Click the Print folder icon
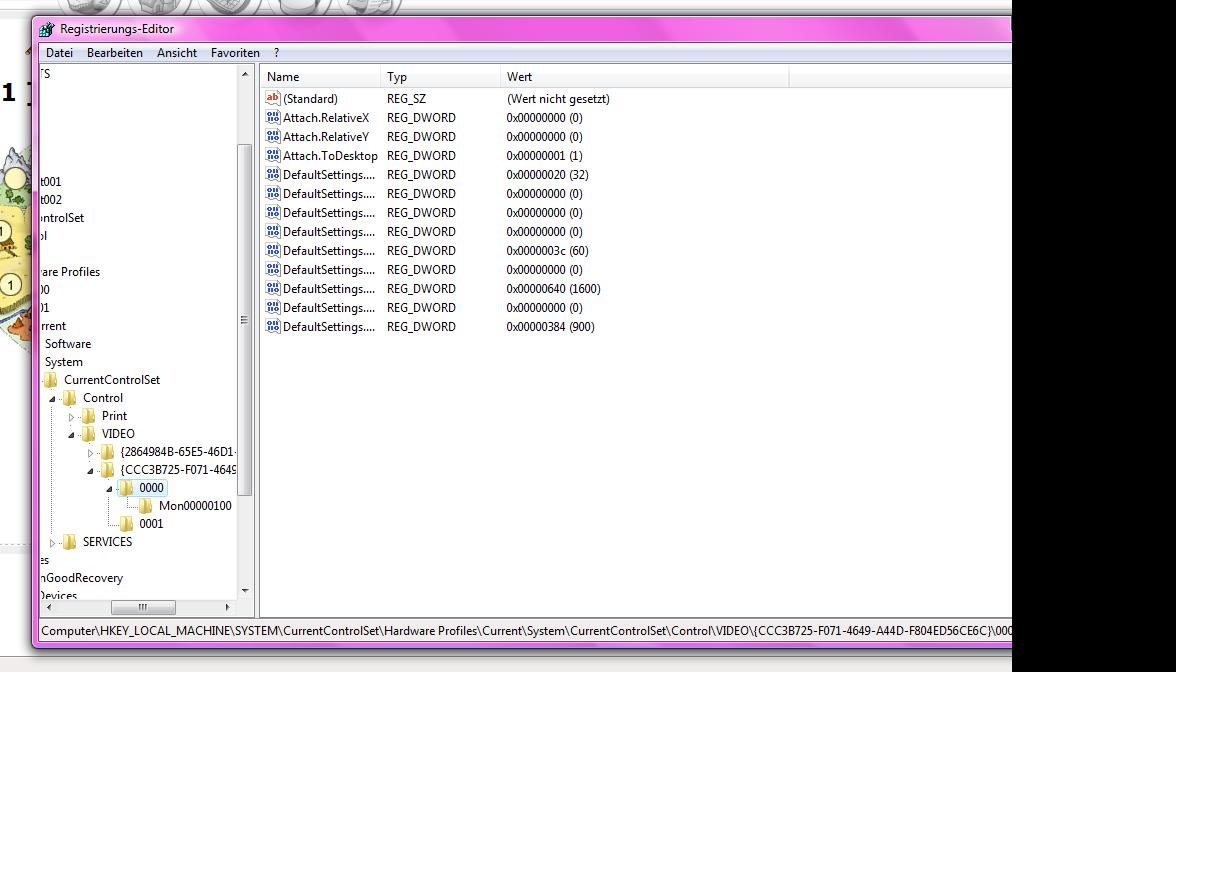 [89, 416]
